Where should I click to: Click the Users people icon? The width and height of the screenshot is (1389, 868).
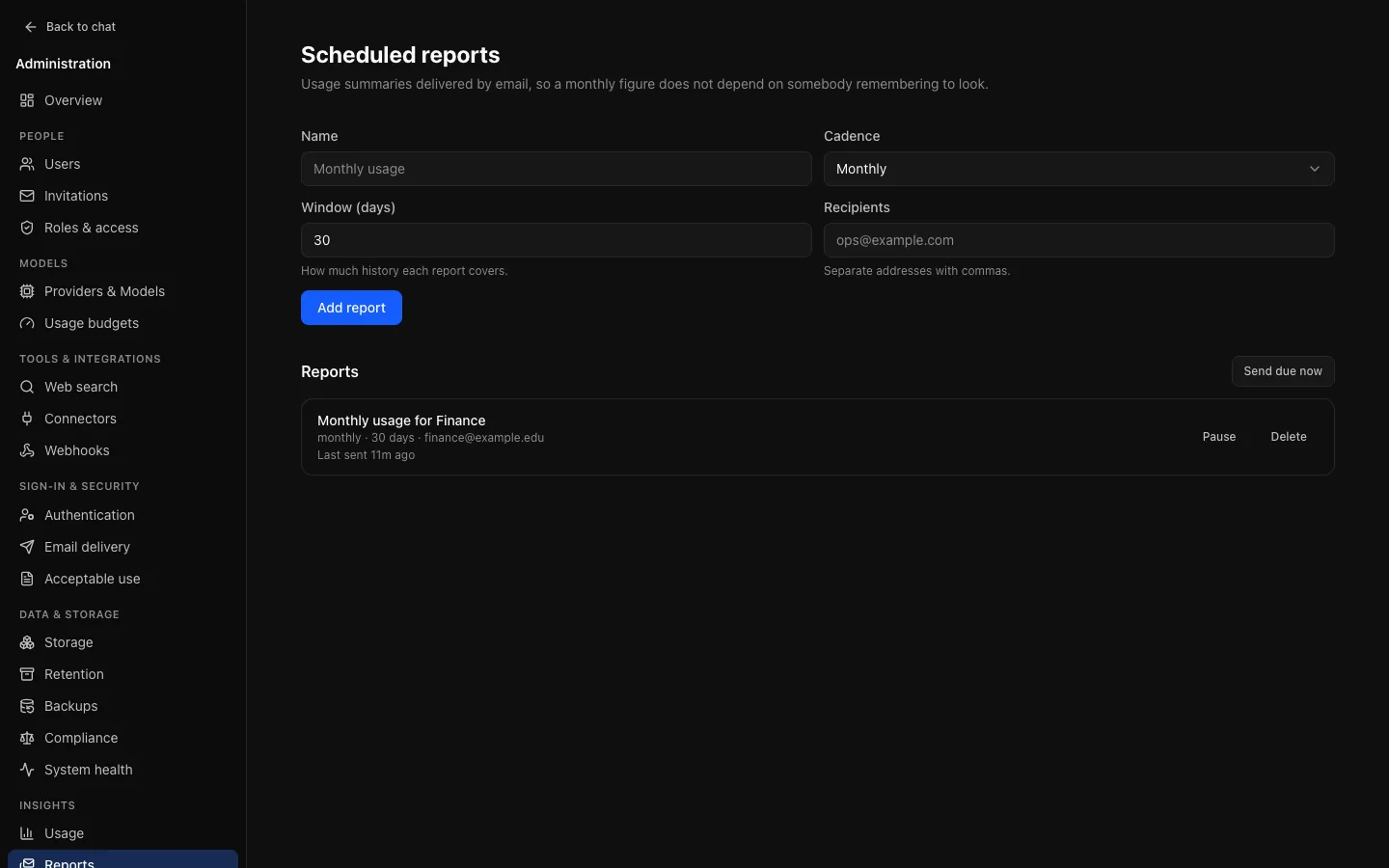coord(27,164)
